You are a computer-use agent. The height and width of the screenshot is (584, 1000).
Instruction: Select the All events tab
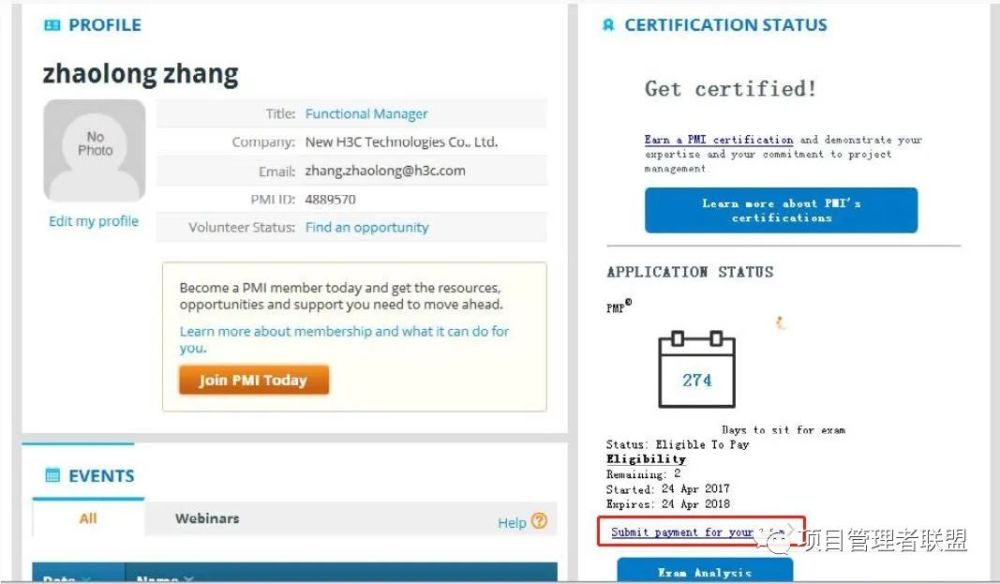88,518
